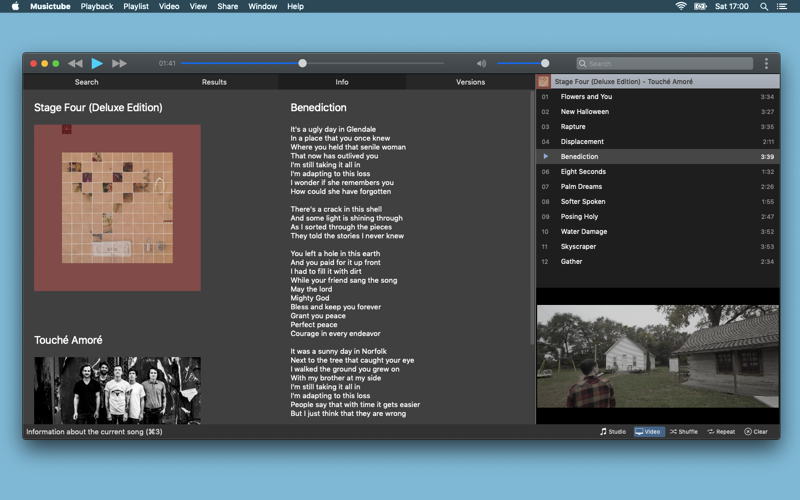The image size is (800, 500).
Task: Clear the playlist with Clear button
Action: pos(756,432)
